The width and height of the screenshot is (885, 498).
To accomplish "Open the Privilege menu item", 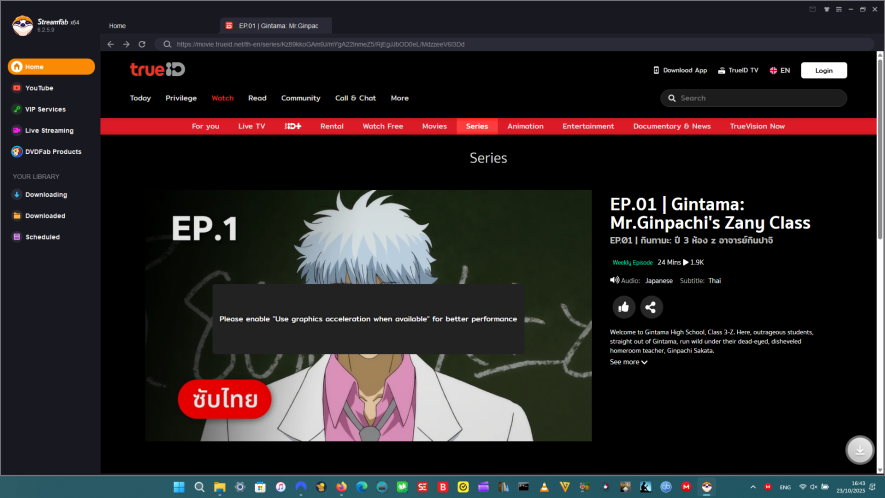I will coord(181,98).
